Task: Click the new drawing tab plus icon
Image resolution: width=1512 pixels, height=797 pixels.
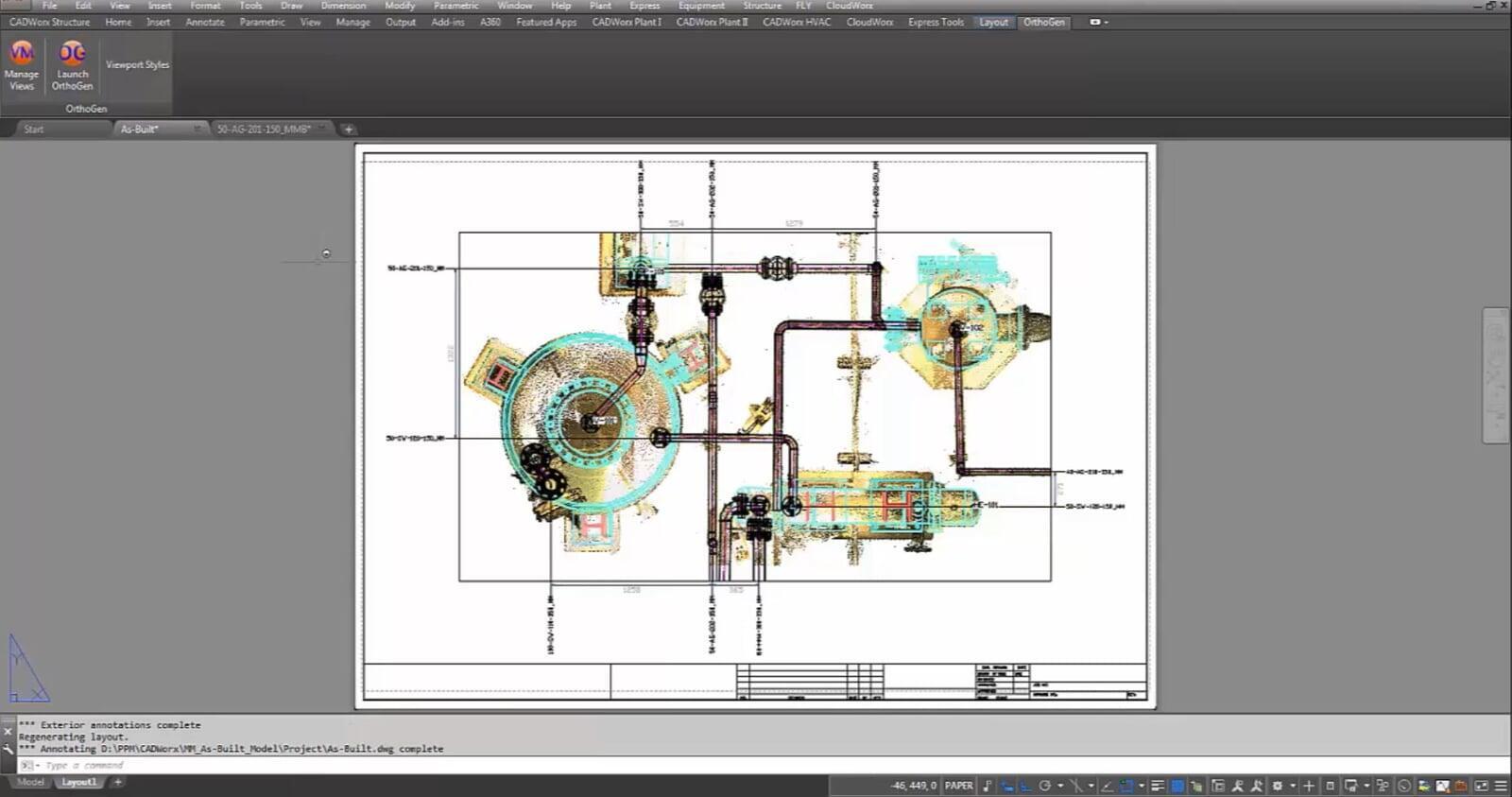Action: pyautogui.click(x=348, y=130)
